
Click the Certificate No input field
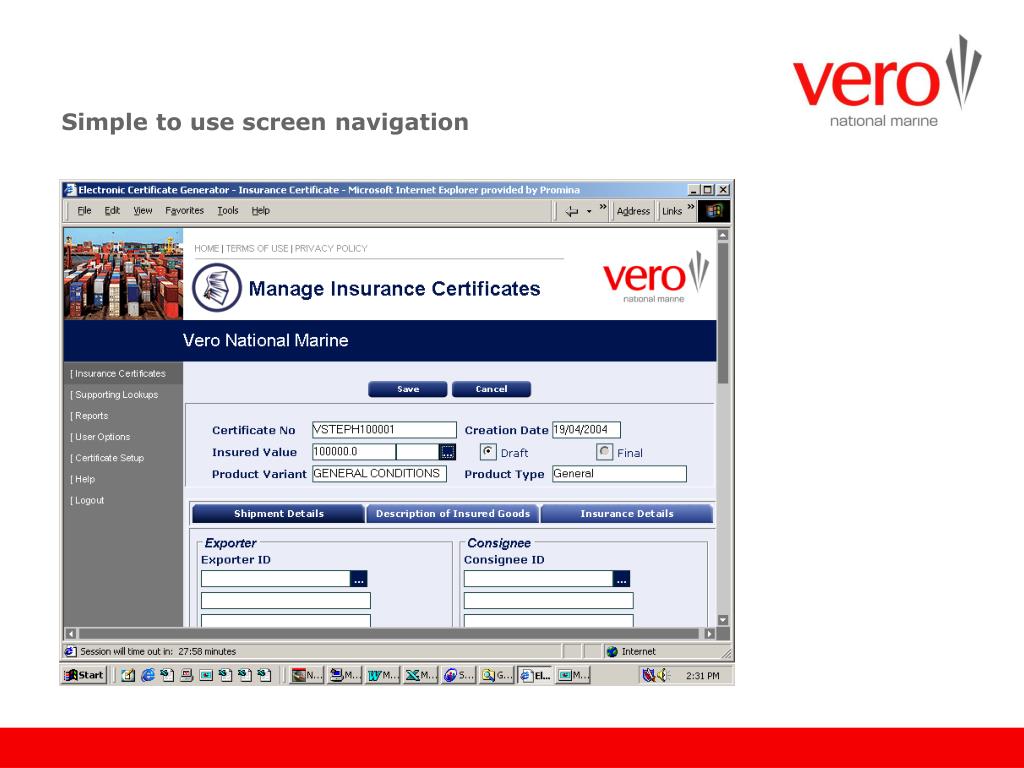(x=384, y=430)
